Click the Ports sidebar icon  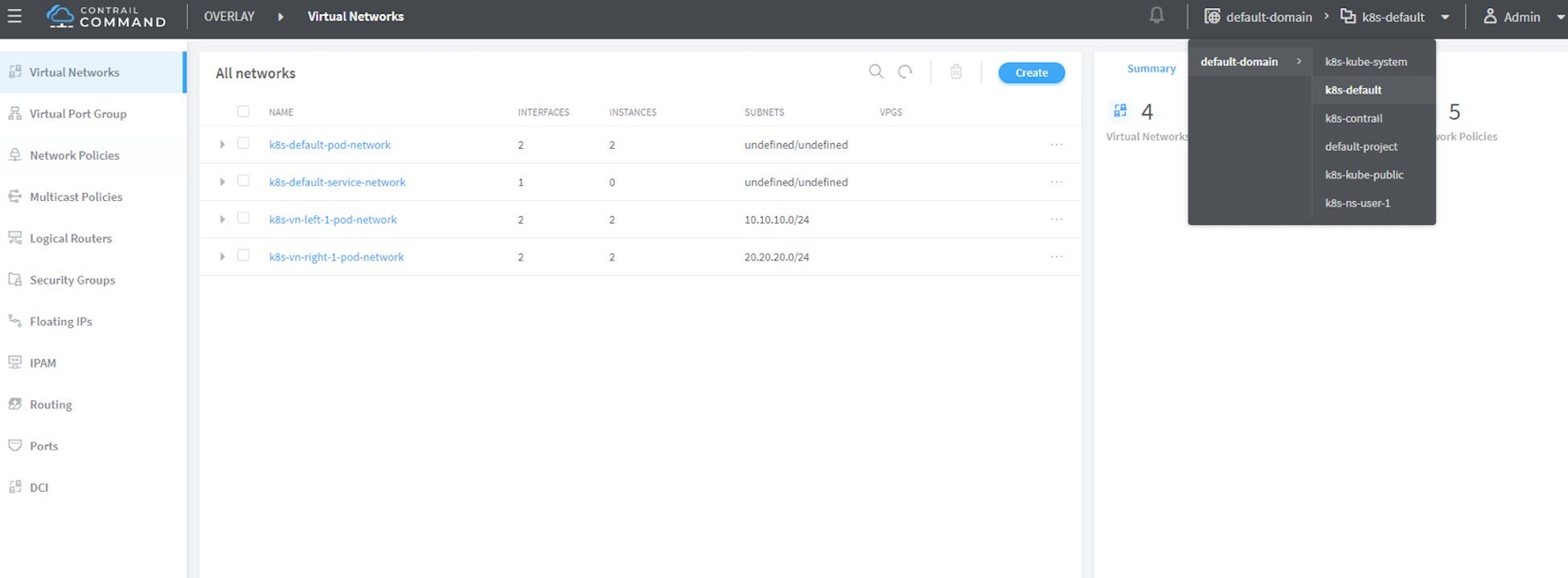click(14, 445)
